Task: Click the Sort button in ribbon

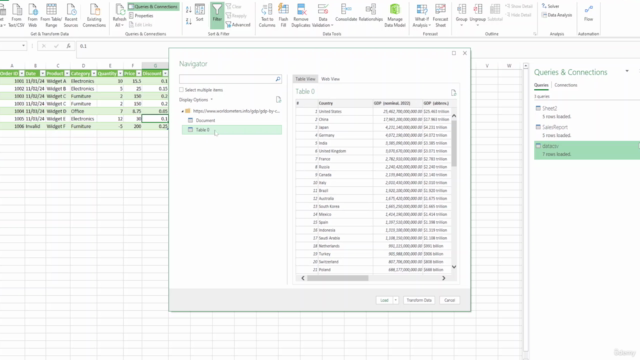Action: [200, 13]
